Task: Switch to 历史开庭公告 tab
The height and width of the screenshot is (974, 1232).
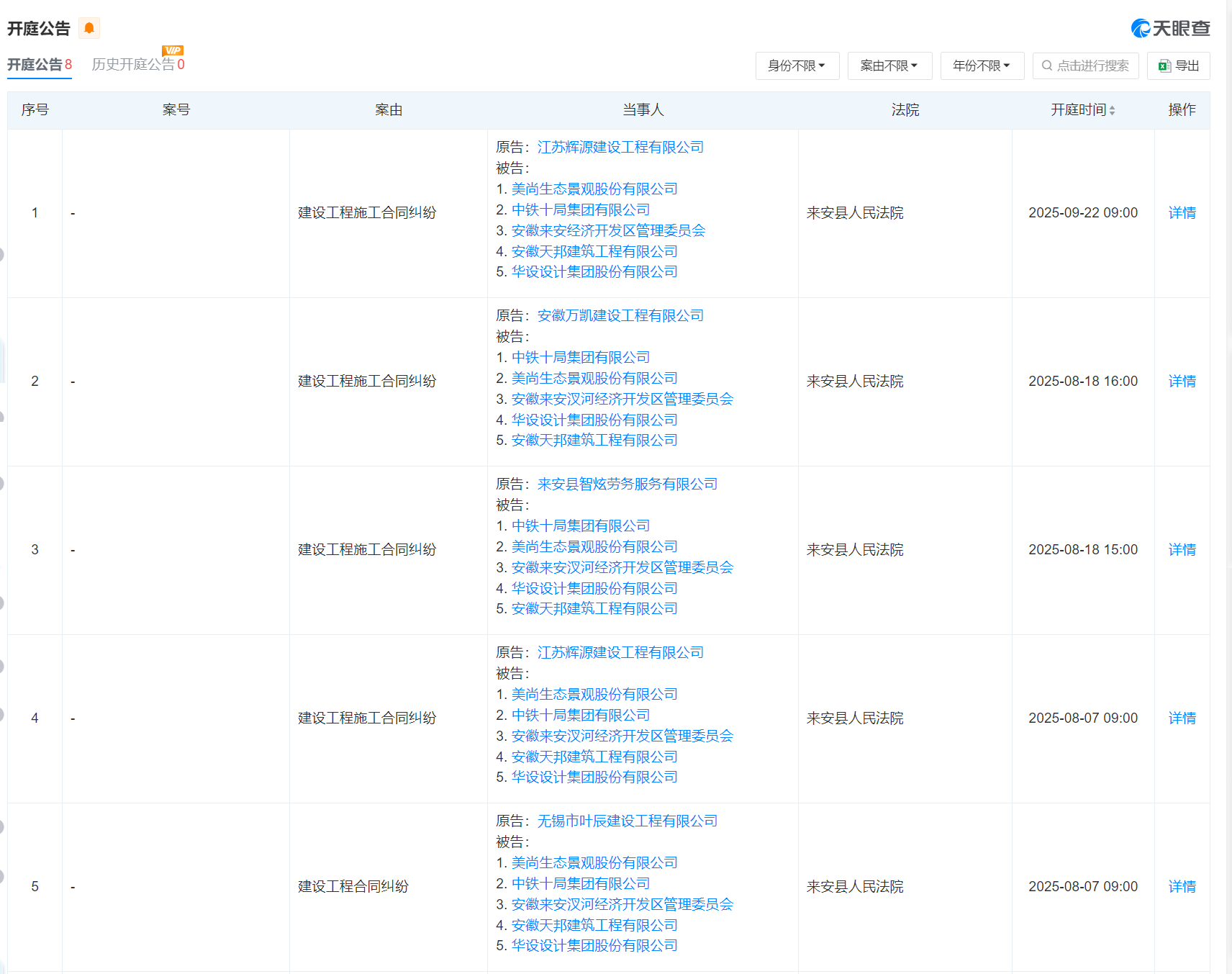Action: pos(138,65)
